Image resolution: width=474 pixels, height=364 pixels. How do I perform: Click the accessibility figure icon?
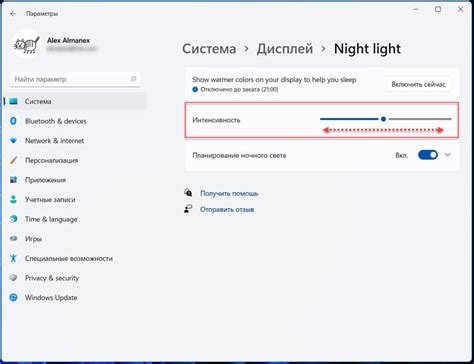[13, 258]
